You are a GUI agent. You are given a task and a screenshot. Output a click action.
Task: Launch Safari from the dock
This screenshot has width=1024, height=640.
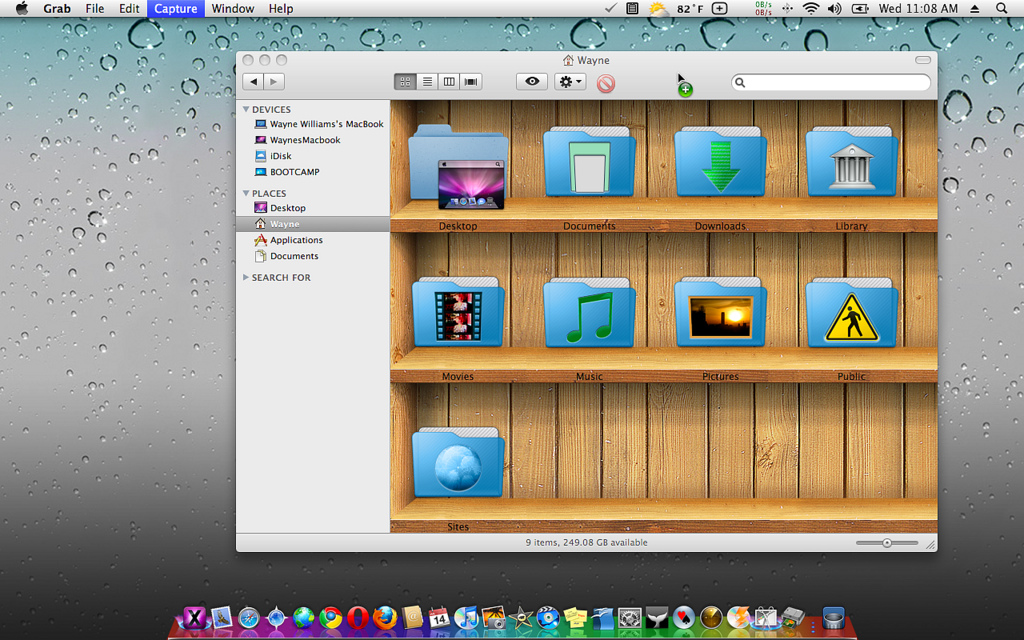click(x=249, y=617)
